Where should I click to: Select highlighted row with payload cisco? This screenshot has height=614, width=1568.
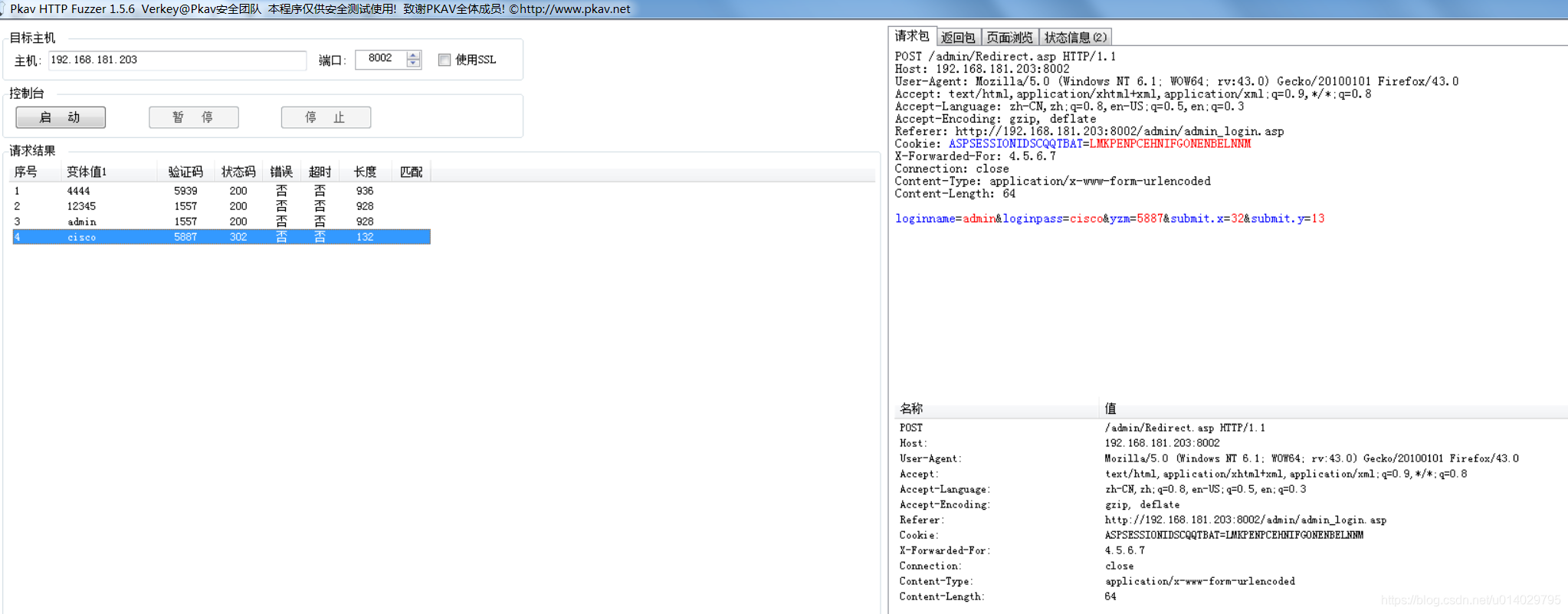point(221,237)
